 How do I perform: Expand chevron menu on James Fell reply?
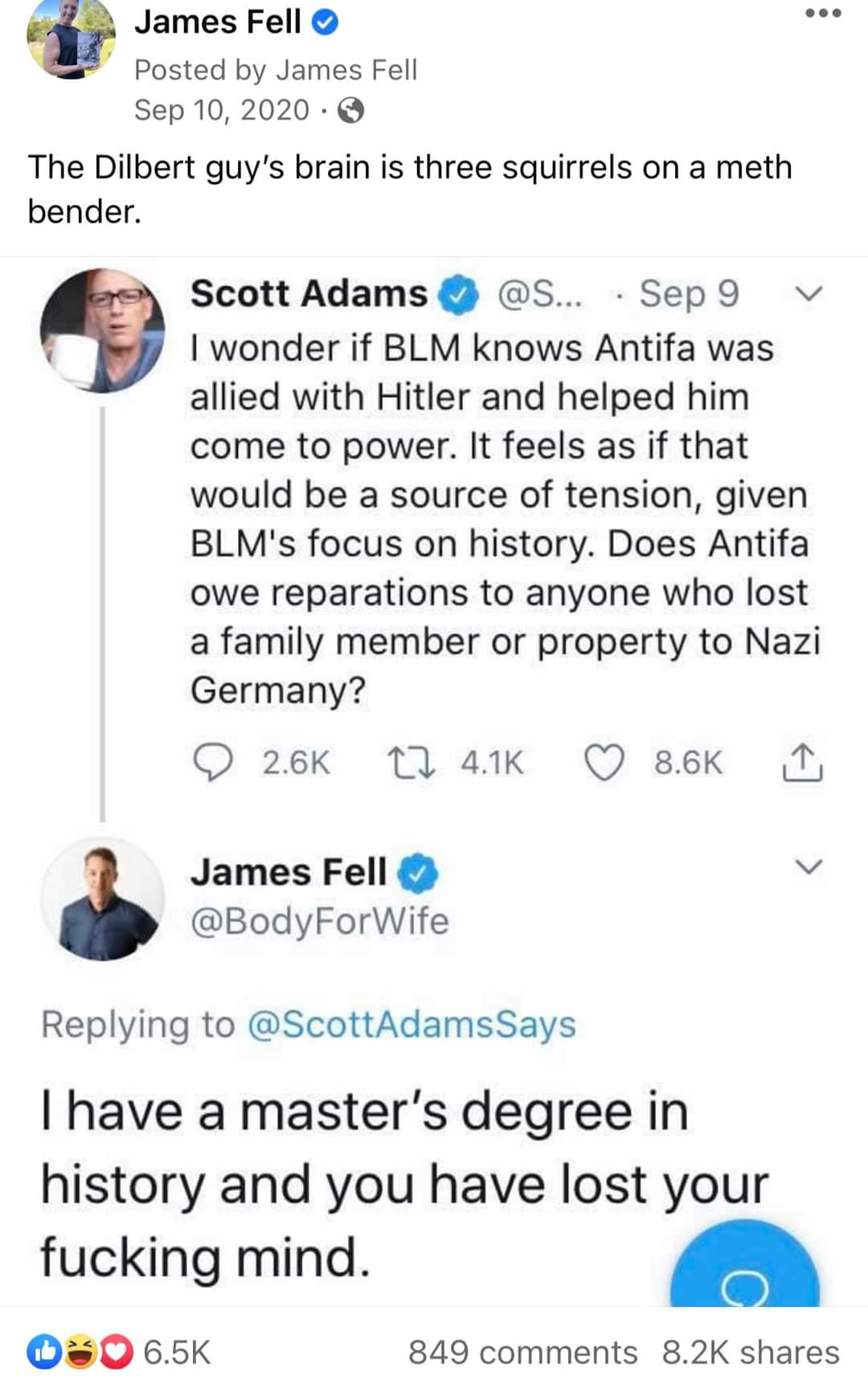pyautogui.click(x=809, y=866)
